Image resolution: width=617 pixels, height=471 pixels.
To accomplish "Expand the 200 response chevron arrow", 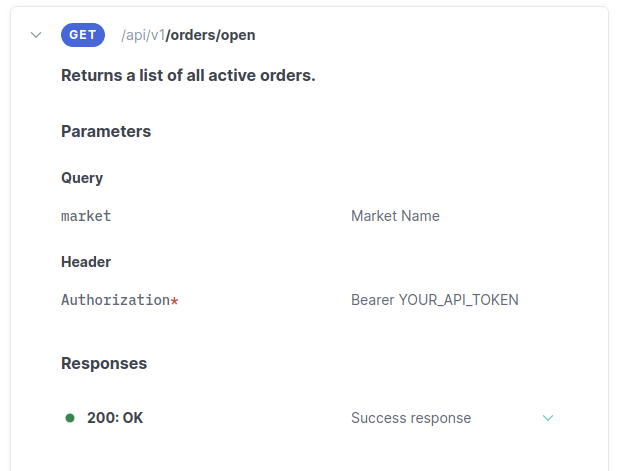I will click(x=548, y=418).
